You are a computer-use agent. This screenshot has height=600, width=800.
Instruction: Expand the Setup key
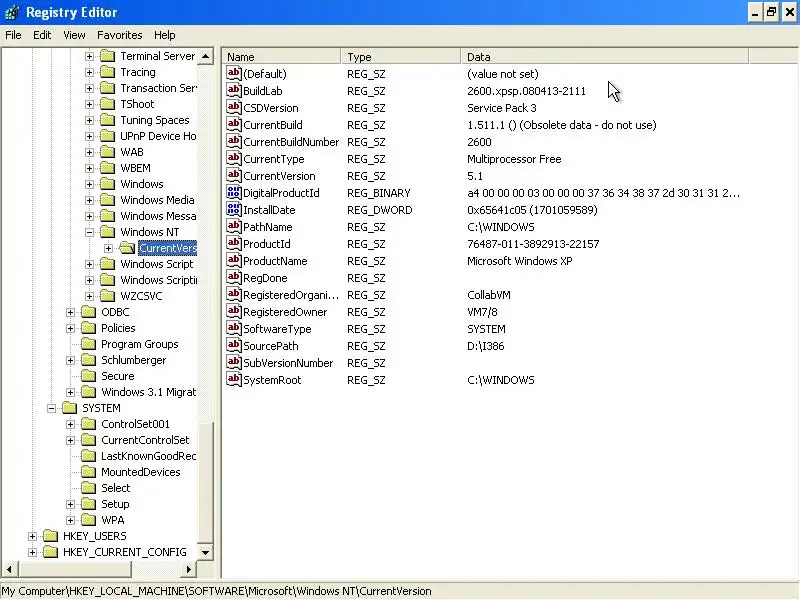tap(70, 505)
